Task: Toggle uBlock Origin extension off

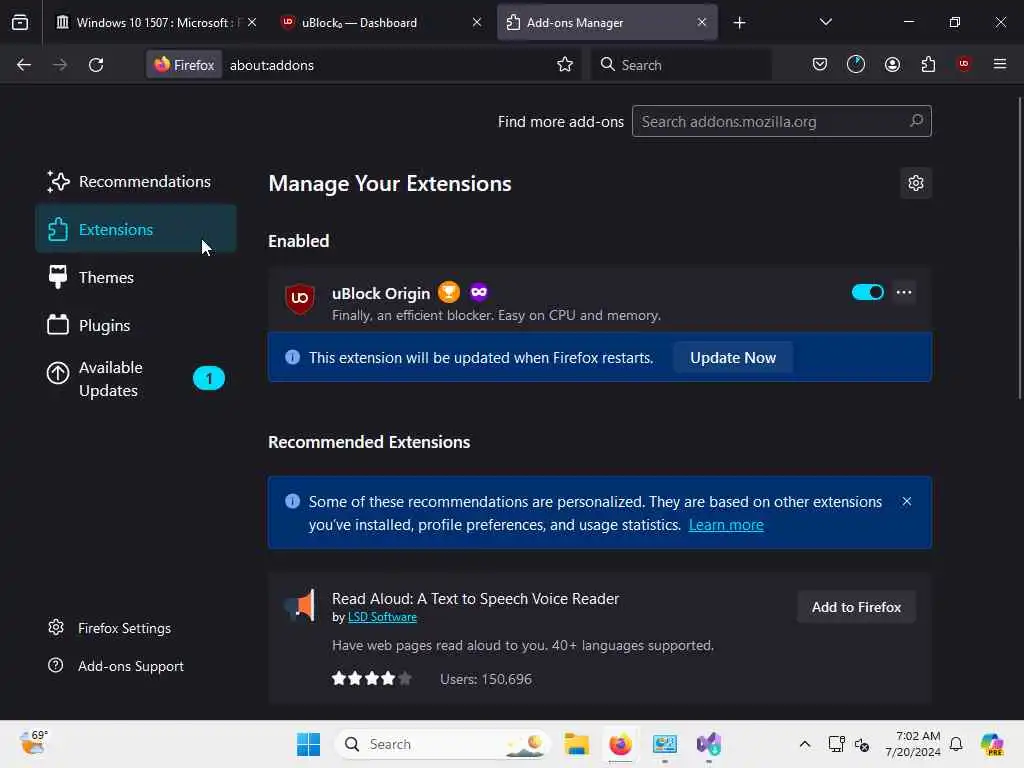Action: tap(867, 292)
